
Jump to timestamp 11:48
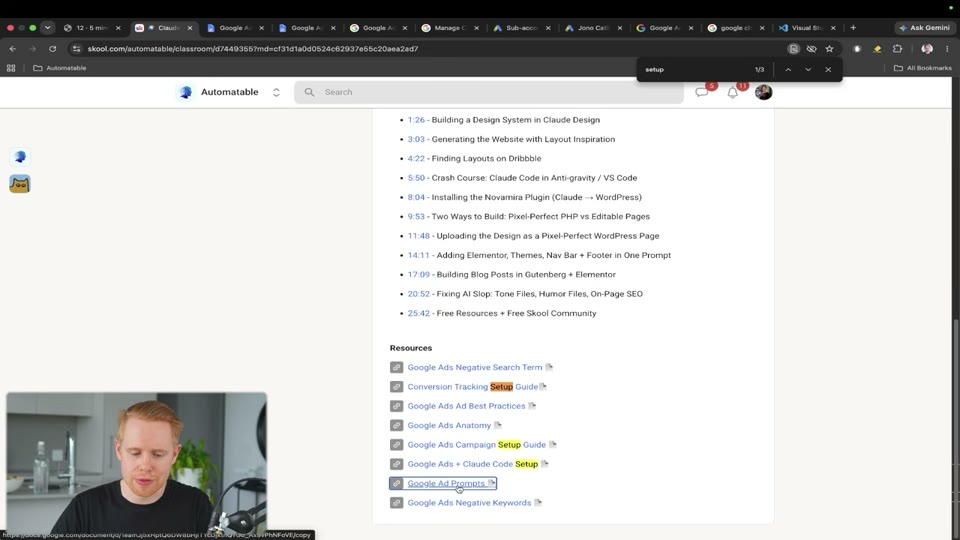coord(418,236)
